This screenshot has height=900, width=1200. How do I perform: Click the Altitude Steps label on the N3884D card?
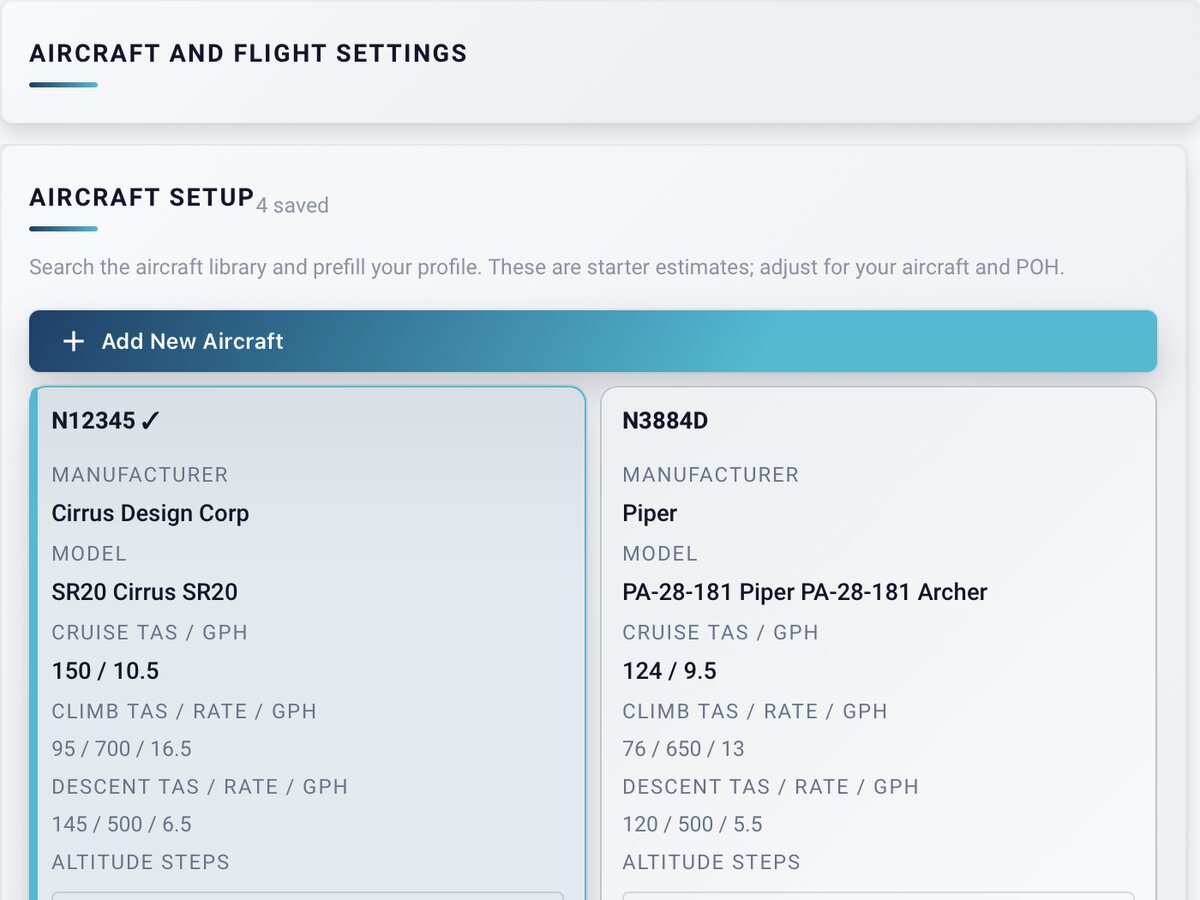click(711, 862)
